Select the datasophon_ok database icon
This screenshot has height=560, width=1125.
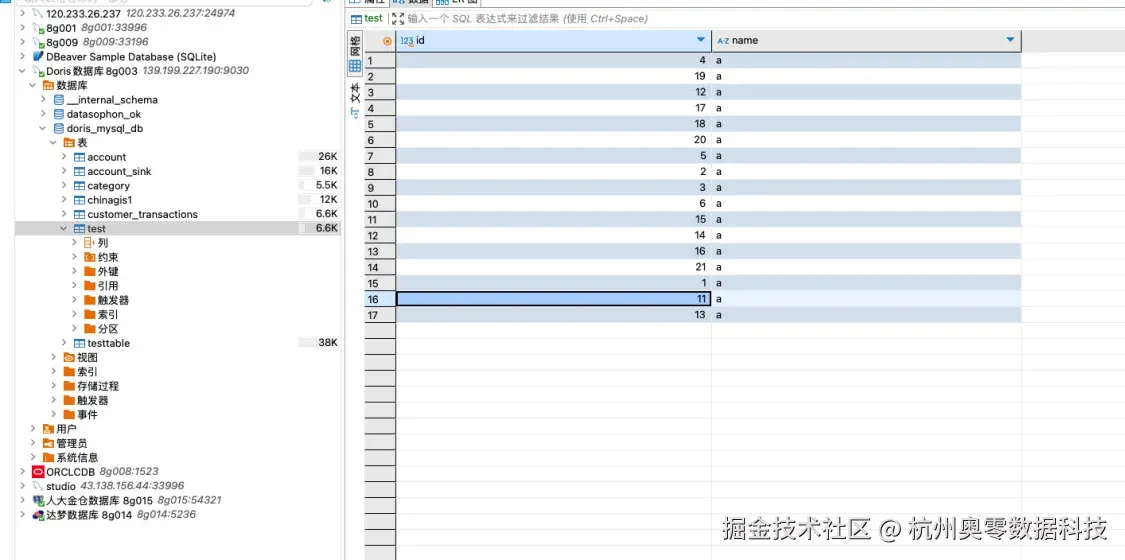coord(59,114)
